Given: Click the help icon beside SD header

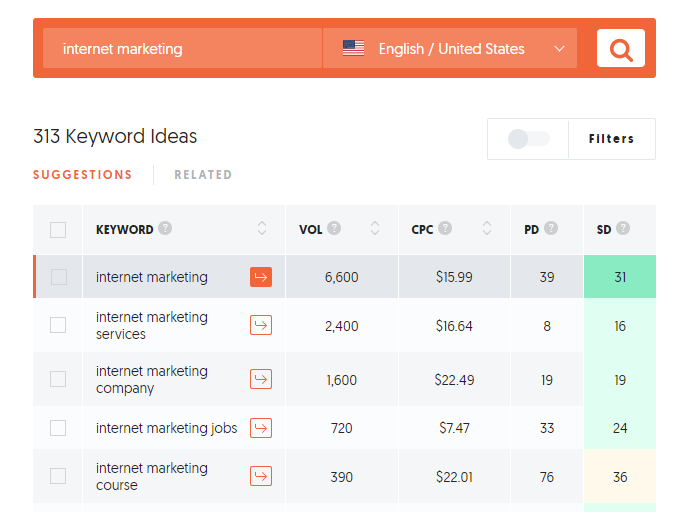Looking at the screenshot, I should pos(623,229).
